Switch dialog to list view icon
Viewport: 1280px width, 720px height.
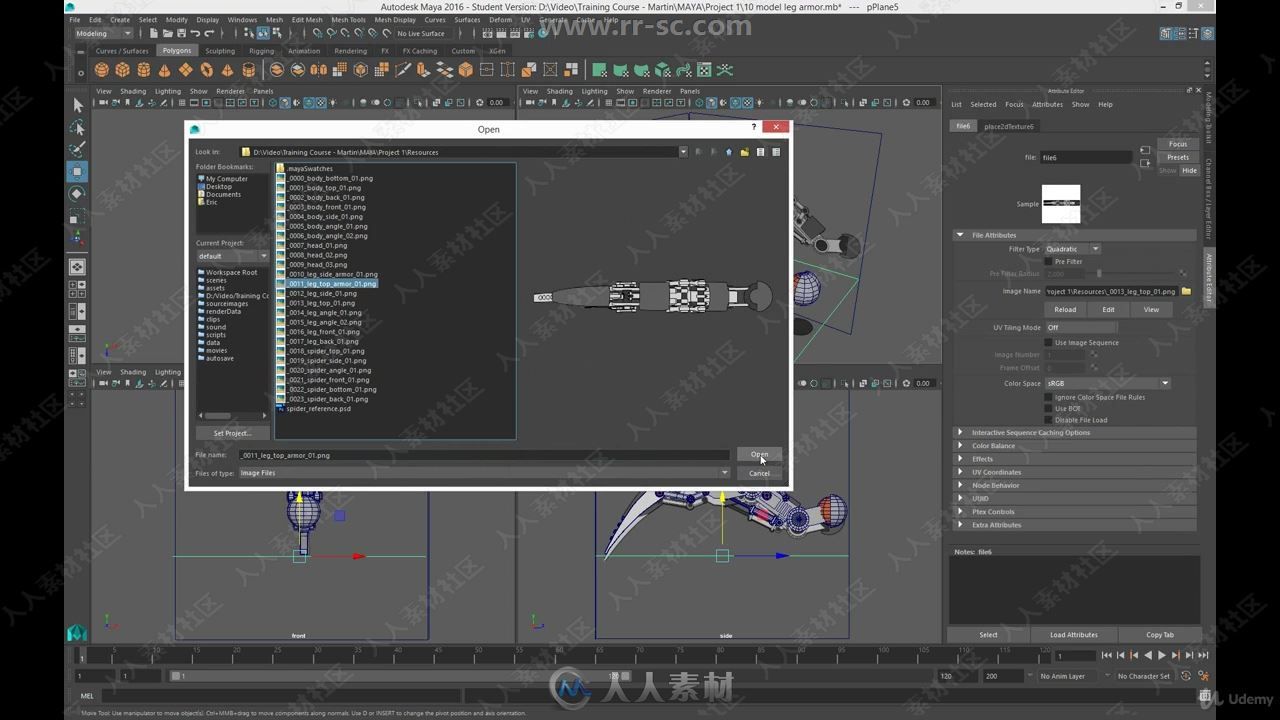coord(760,152)
